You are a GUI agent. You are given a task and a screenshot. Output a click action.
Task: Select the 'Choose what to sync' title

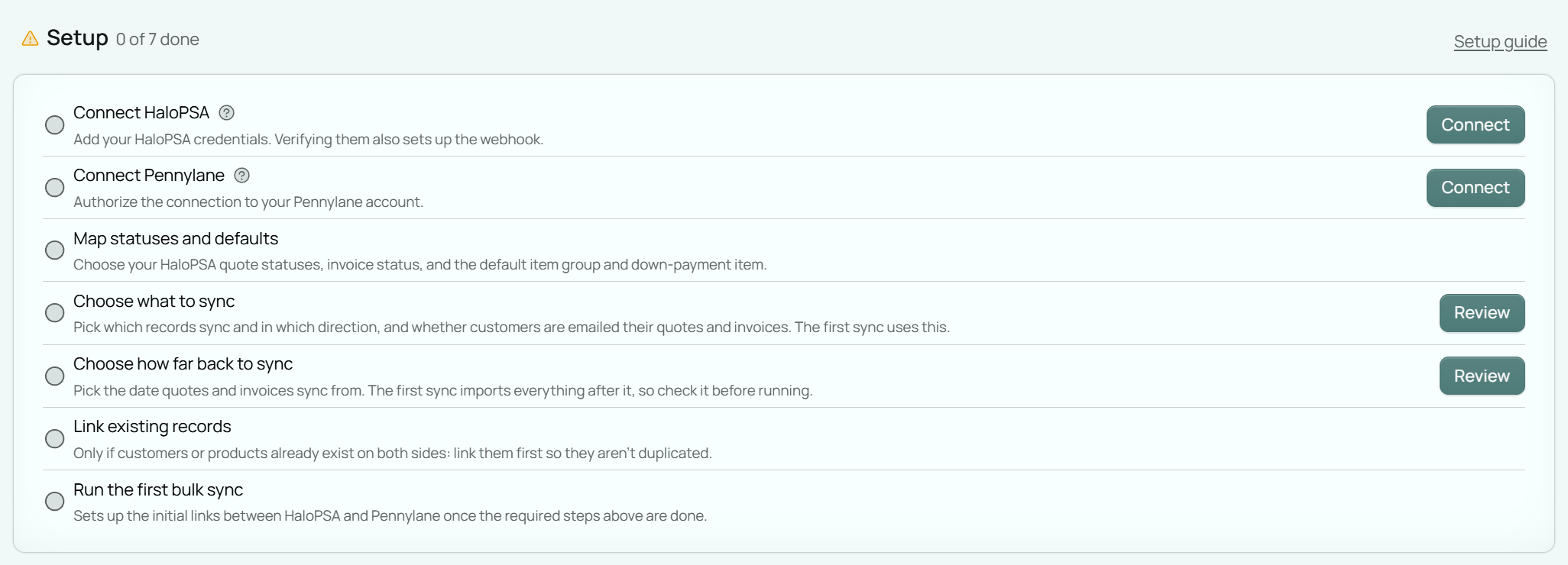pyautogui.click(x=154, y=301)
